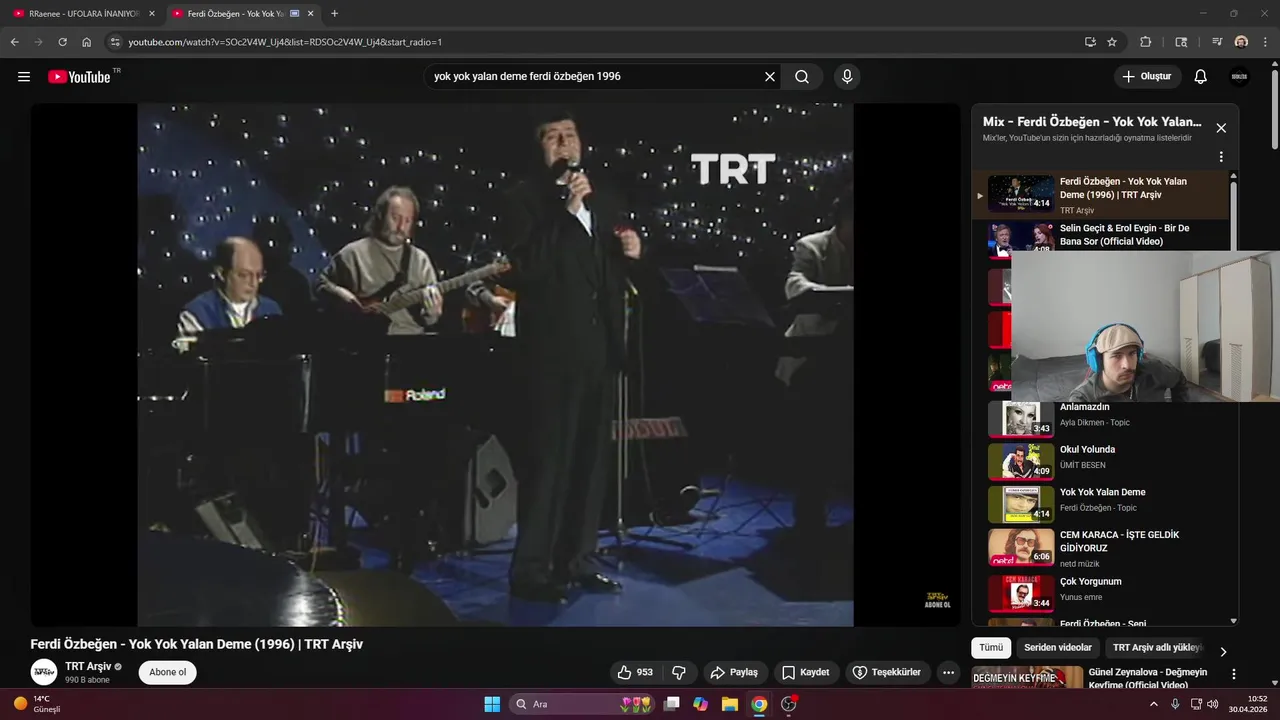
Task: Open the browser home page icon
Action: coord(86,42)
